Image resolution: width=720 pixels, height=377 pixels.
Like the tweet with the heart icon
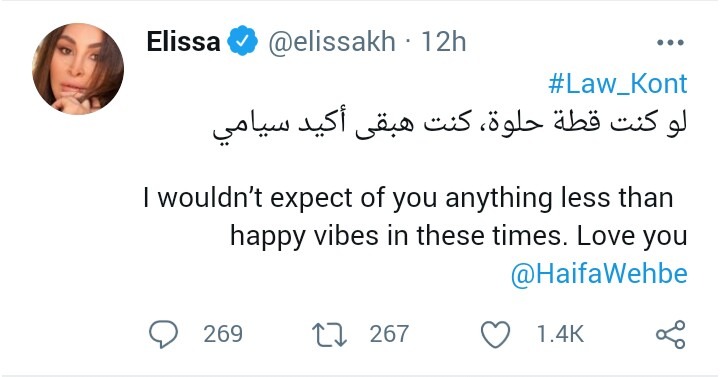point(495,334)
